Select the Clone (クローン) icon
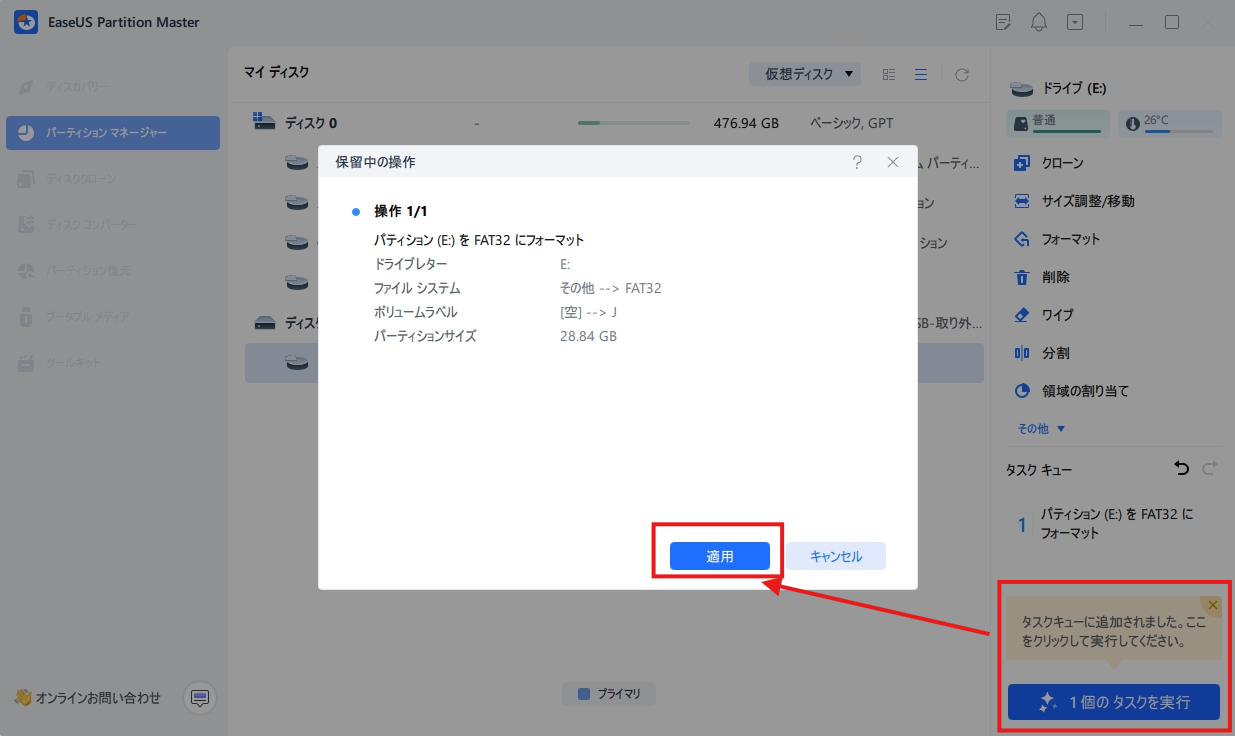Screen dimensions: 1235x736 point(1021,163)
